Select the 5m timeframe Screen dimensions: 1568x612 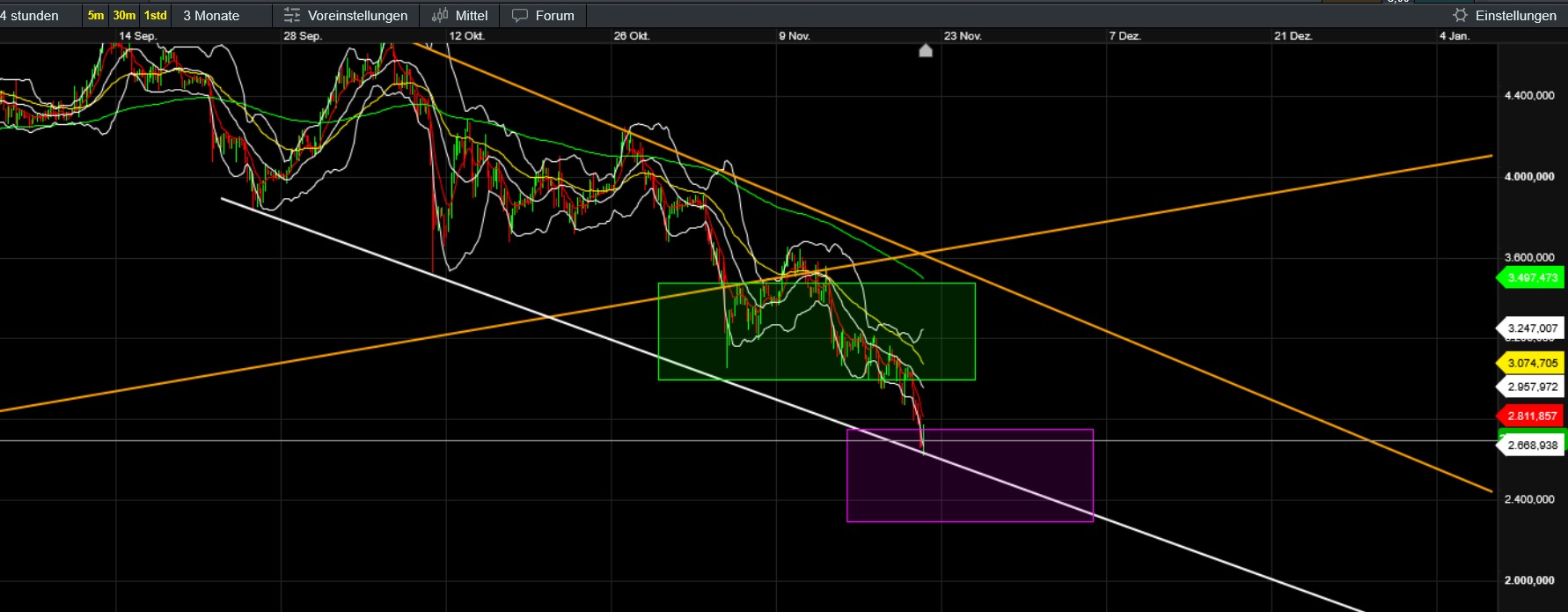point(95,16)
